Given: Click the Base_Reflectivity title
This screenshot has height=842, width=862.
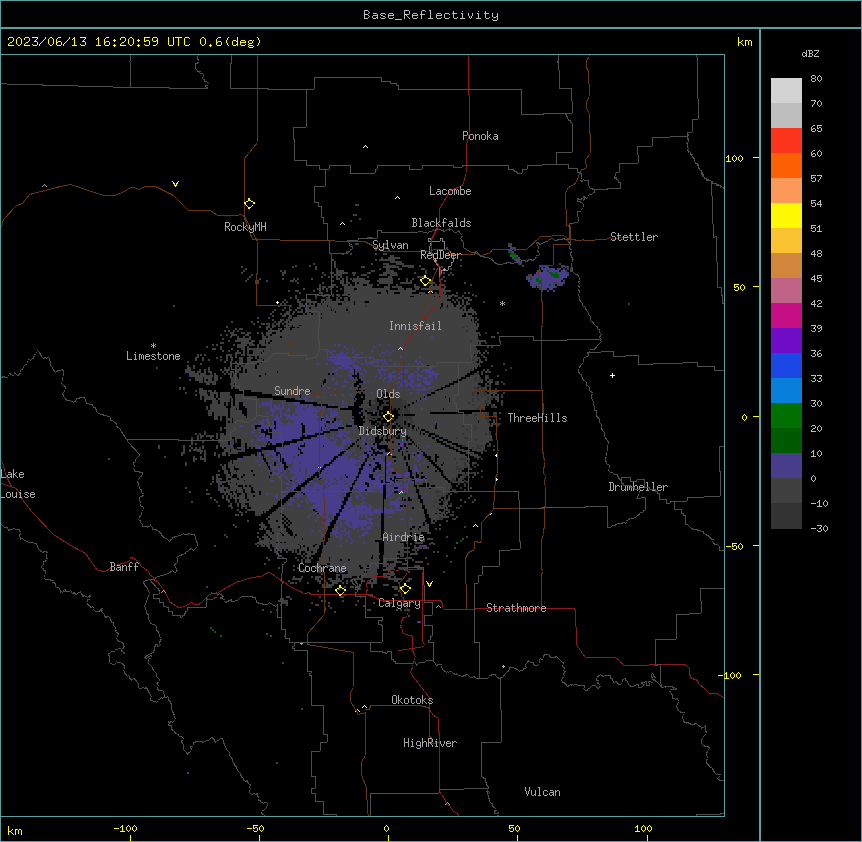Looking at the screenshot, I should pyautogui.click(x=431, y=15).
